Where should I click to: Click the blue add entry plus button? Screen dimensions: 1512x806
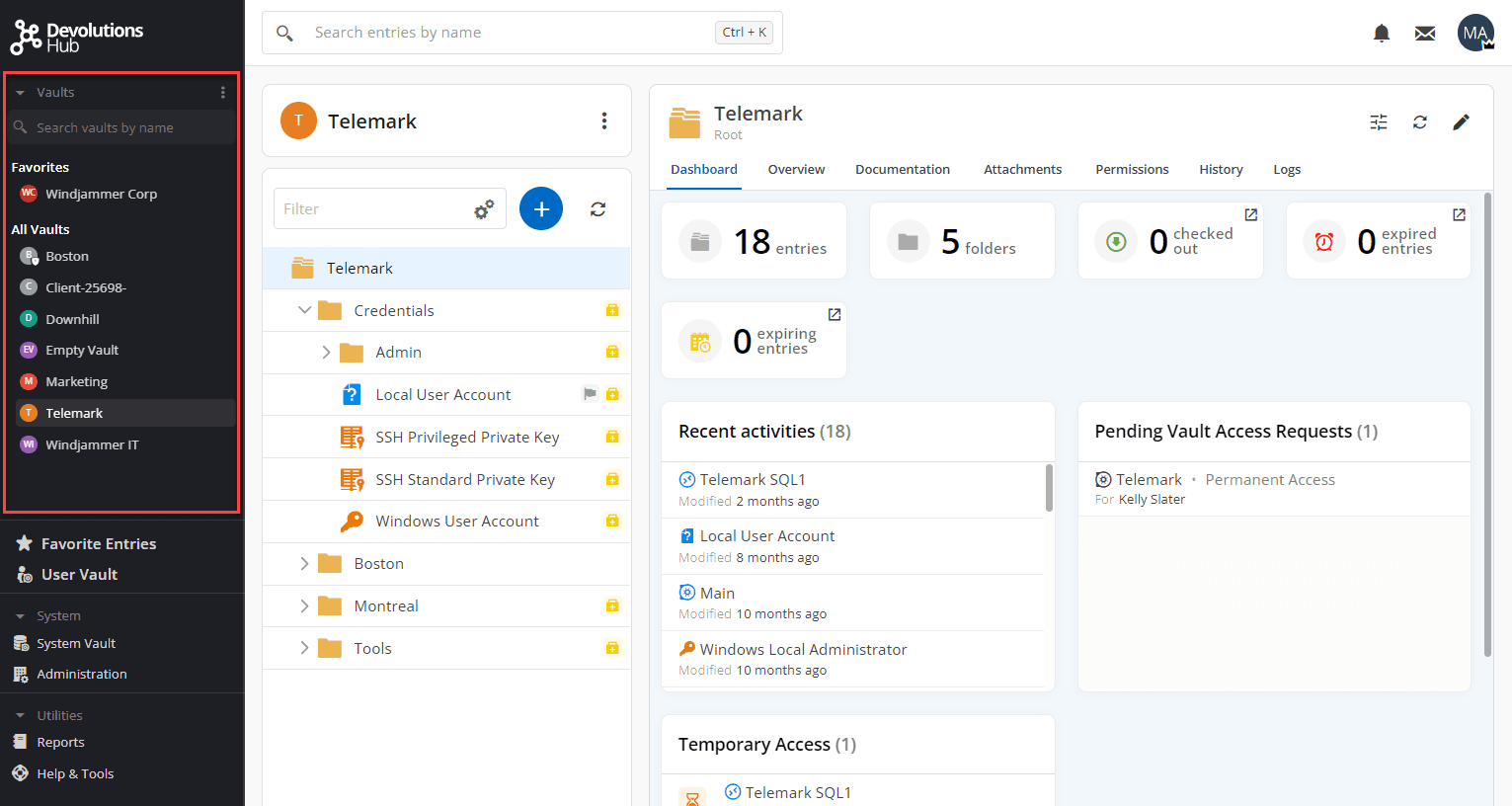[540, 208]
